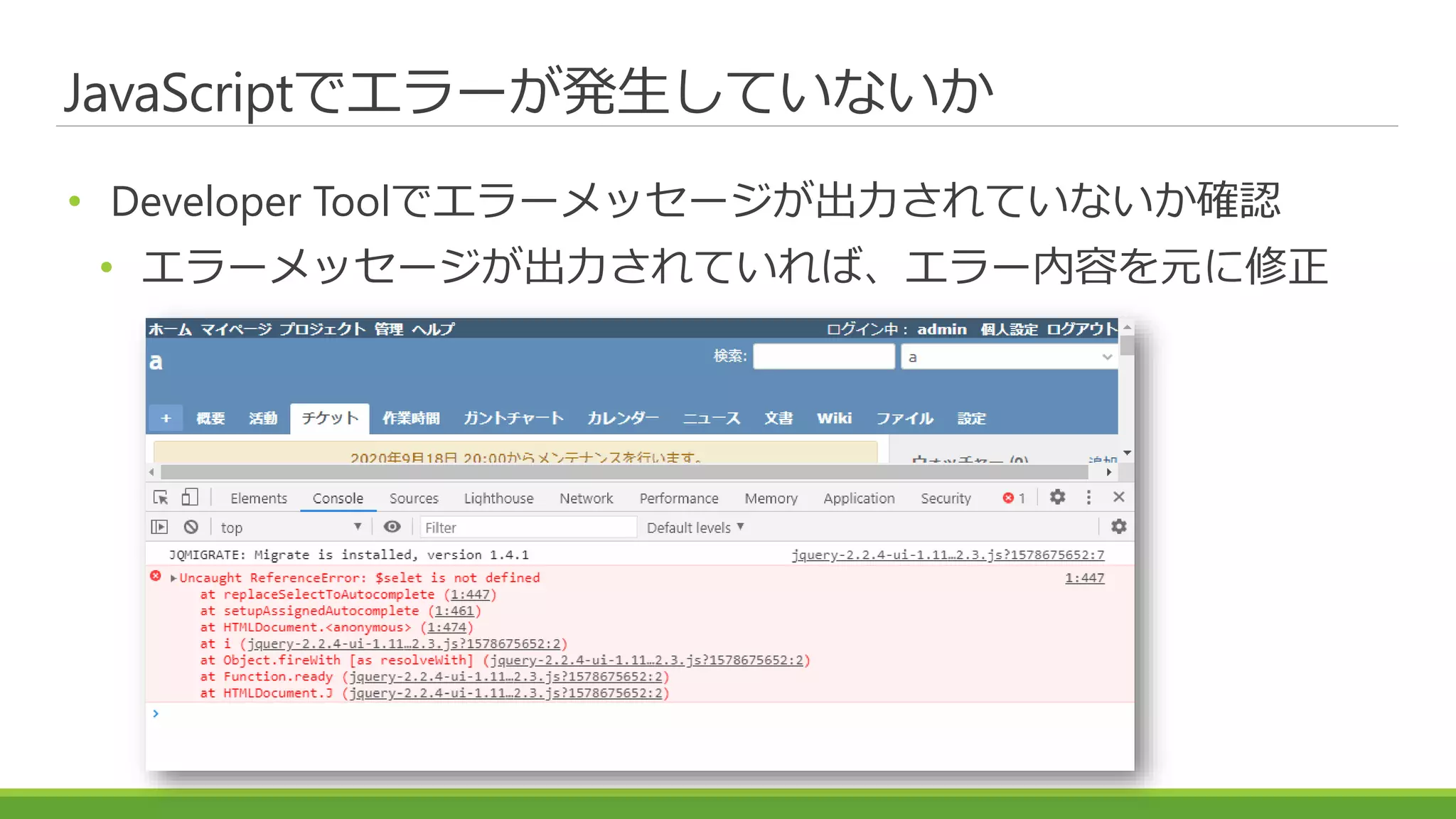Open the Wiki project tab
The image size is (1456, 819).
[834, 418]
